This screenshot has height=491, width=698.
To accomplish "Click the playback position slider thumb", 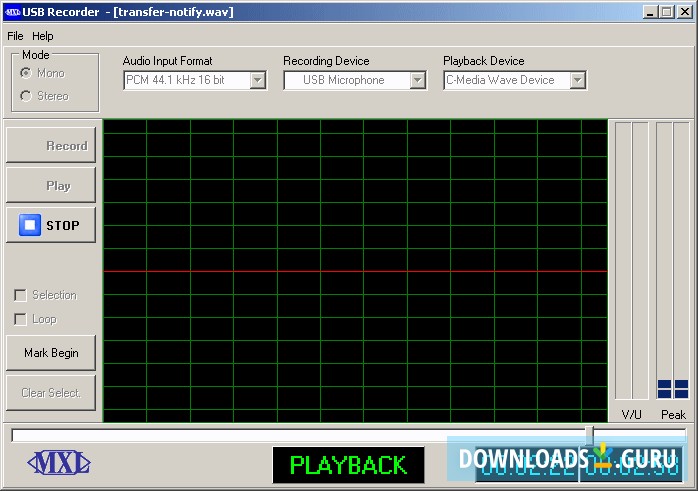I will point(590,435).
